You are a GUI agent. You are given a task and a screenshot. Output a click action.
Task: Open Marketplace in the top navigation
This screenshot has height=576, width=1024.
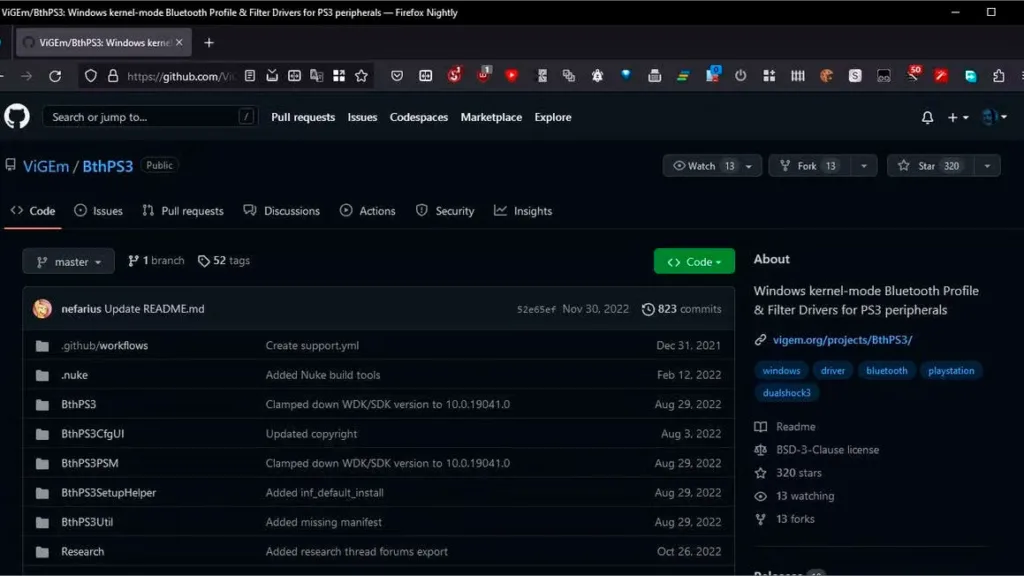click(x=491, y=118)
